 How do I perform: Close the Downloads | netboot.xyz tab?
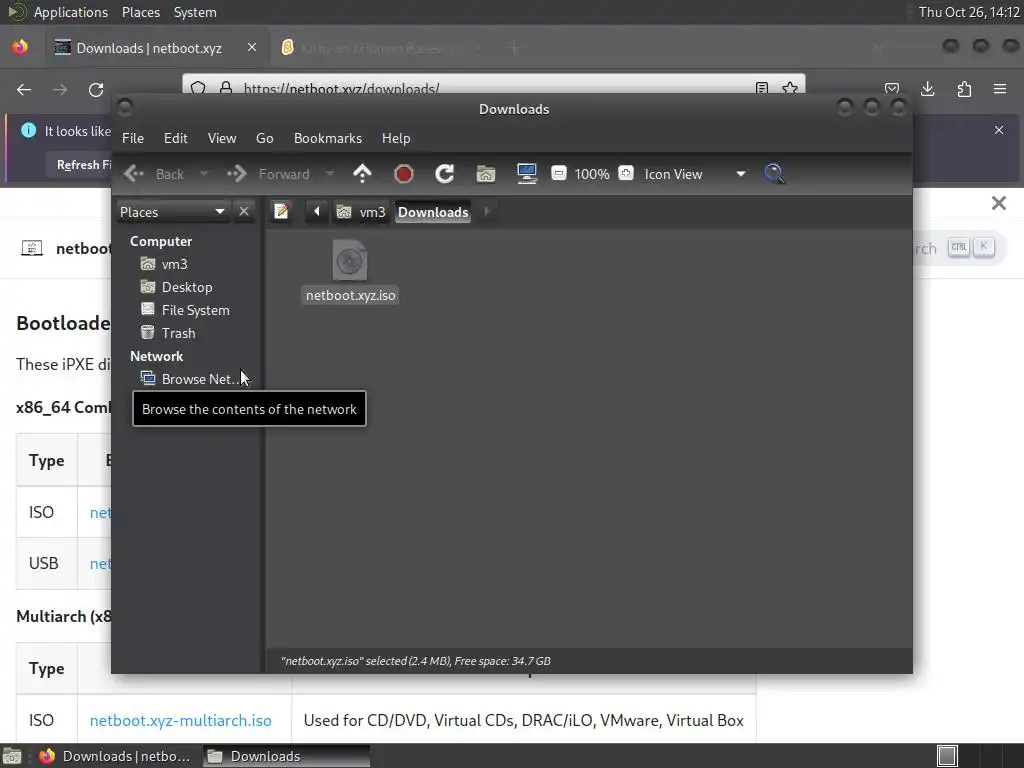[252, 48]
